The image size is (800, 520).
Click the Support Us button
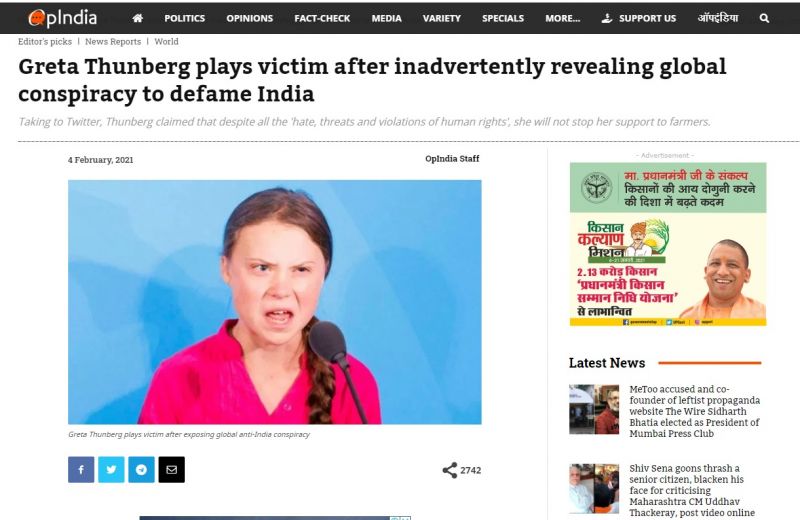639,18
